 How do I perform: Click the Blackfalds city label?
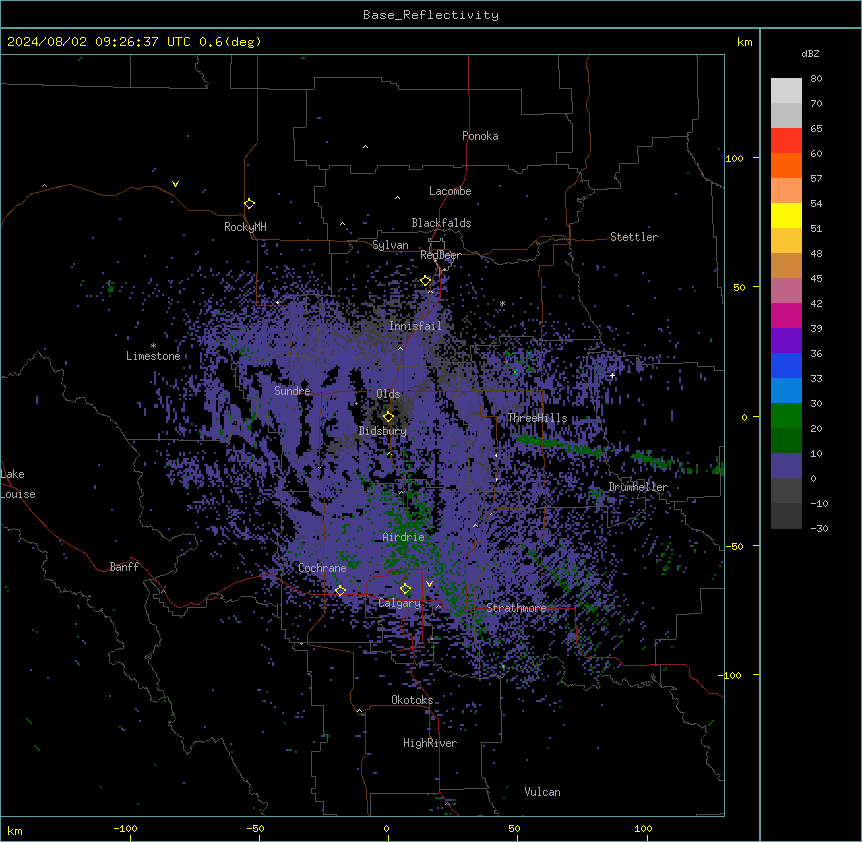pyautogui.click(x=441, y=223)
